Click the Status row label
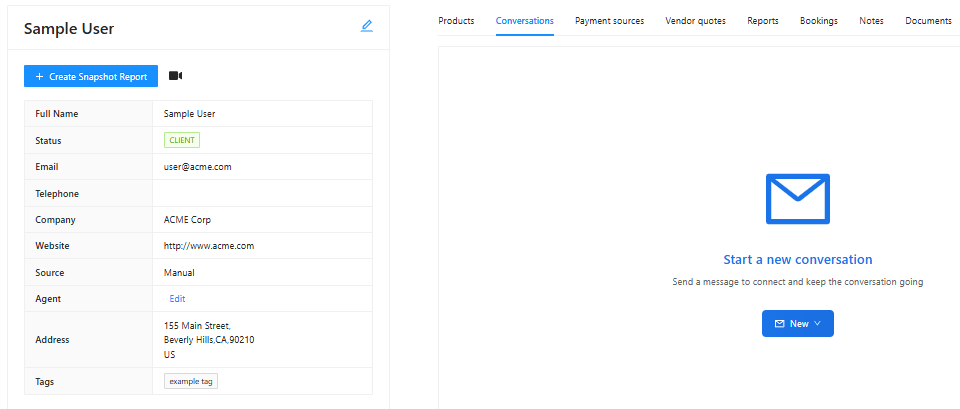This screenshot has height=409, width=960. tap(48, 140)
